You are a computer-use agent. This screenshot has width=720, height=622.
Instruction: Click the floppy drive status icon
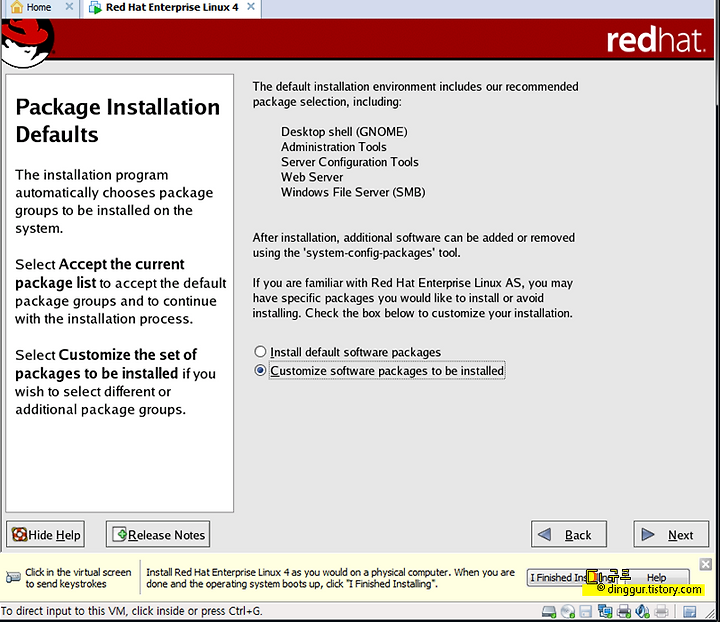point(585,611)
